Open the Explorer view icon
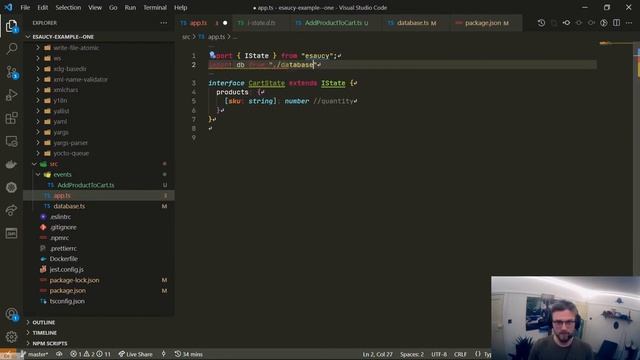The image size is (640, 360). (11, 26)
